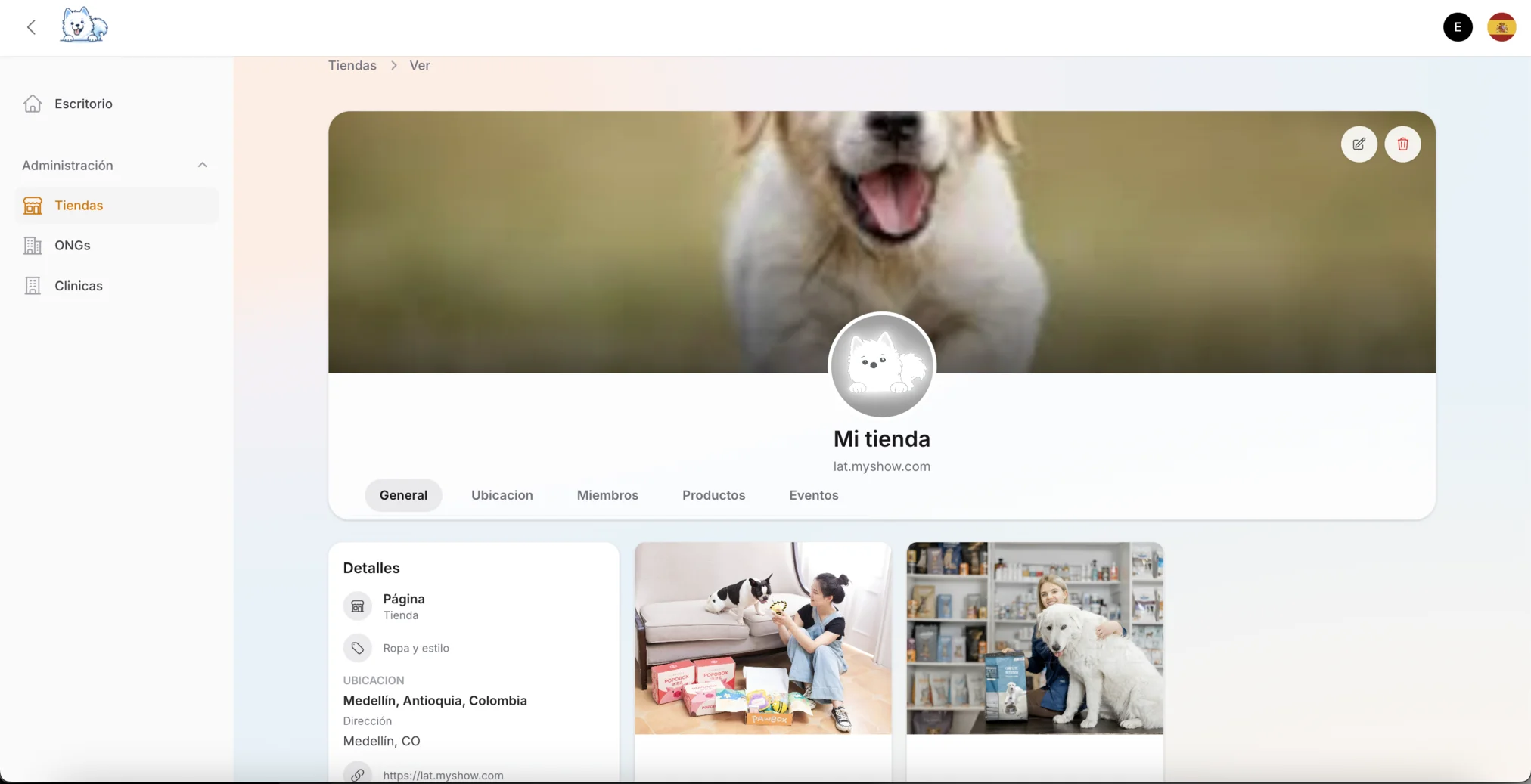Click the Clinicas icon in the sidebar
This screenshot has width=1531, height=784.
[x=32, y=286]
